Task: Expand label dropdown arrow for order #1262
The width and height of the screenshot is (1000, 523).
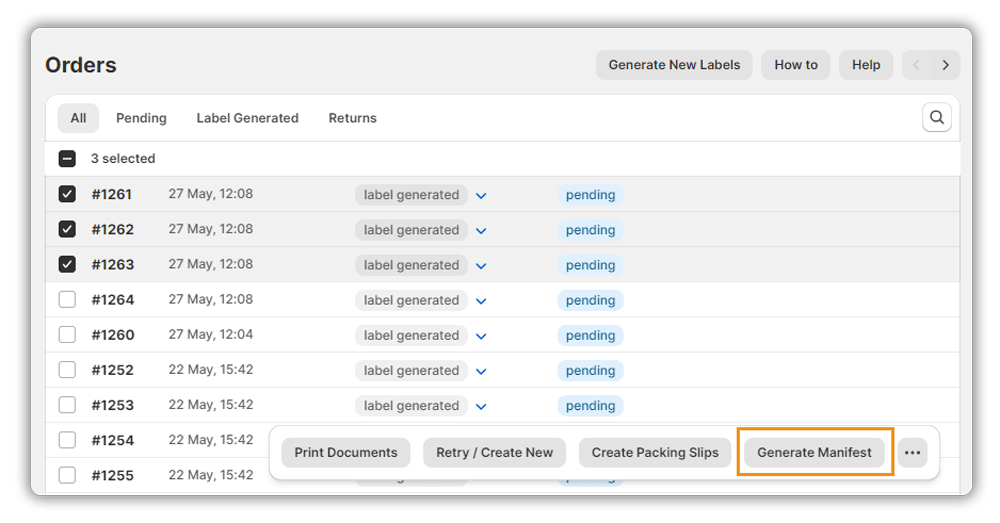Action: click(482, 231)
